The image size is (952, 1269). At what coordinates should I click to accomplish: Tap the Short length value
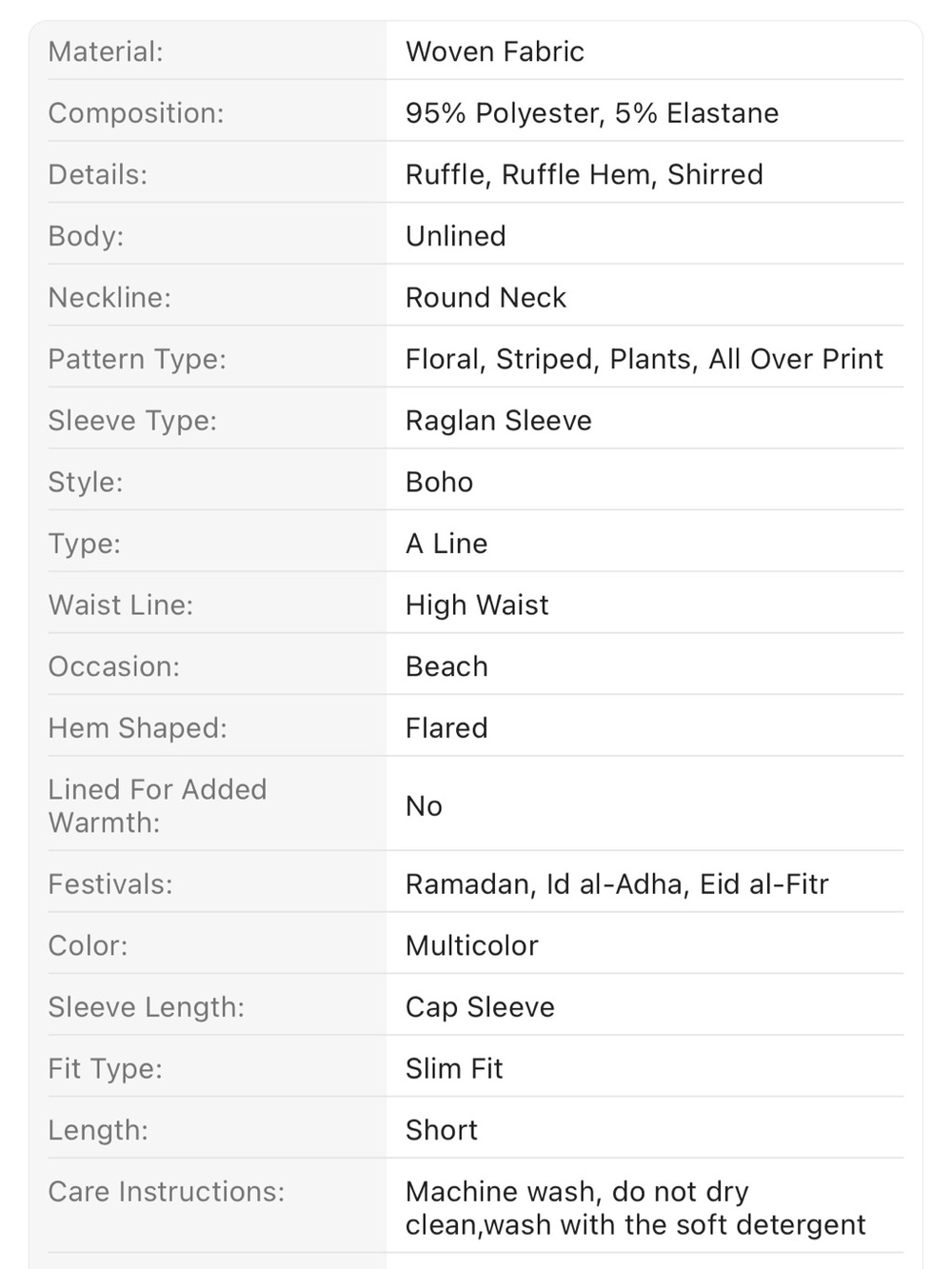(x=442, y=1130)
